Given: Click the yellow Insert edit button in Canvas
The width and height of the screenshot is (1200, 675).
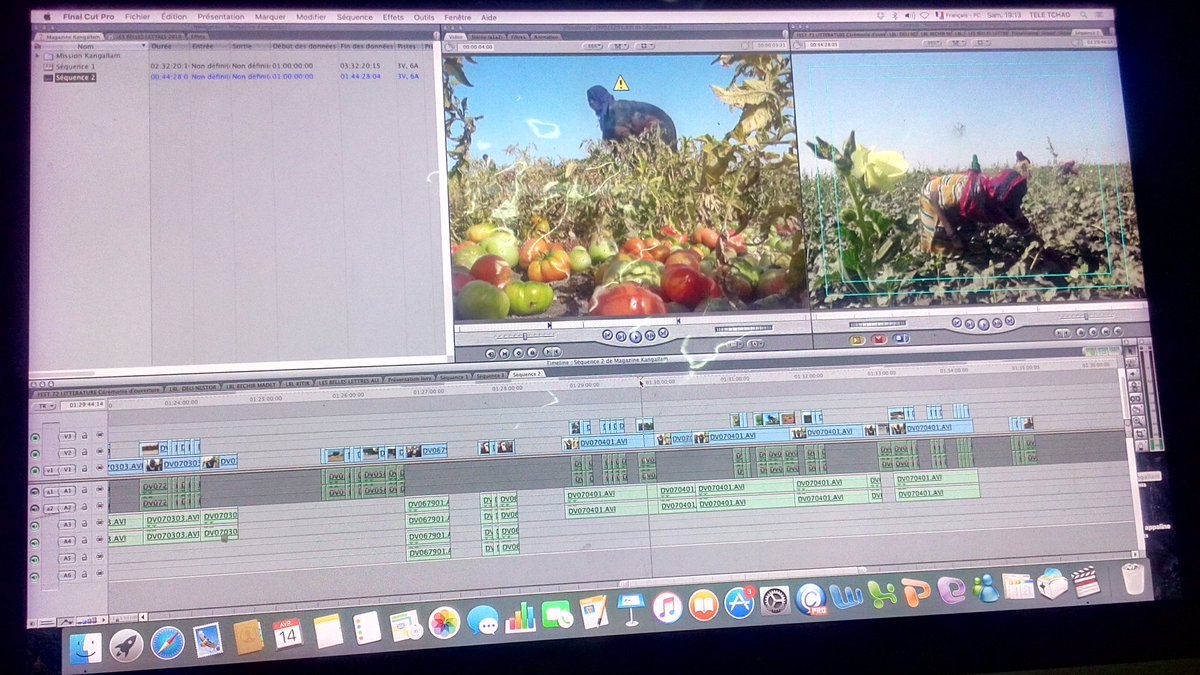Looking at the screenshot, I should [x=857, y=339].
